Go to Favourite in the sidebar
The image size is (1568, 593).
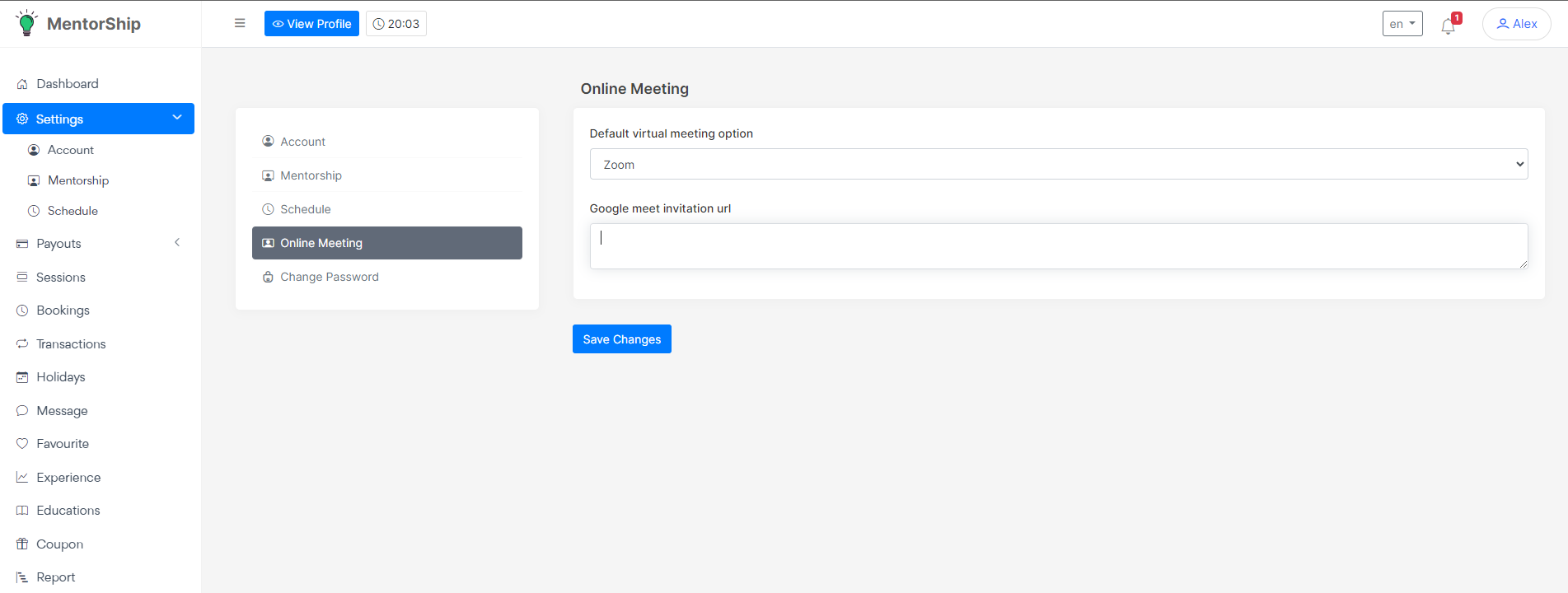pos(62,443)
